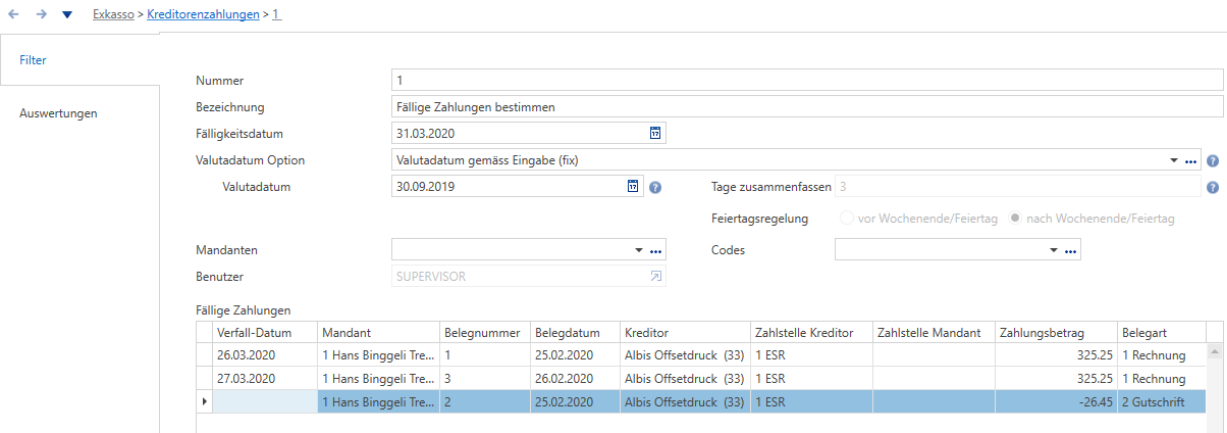
Task: Sort by Kreditor column header
Action: pos(684,332)
